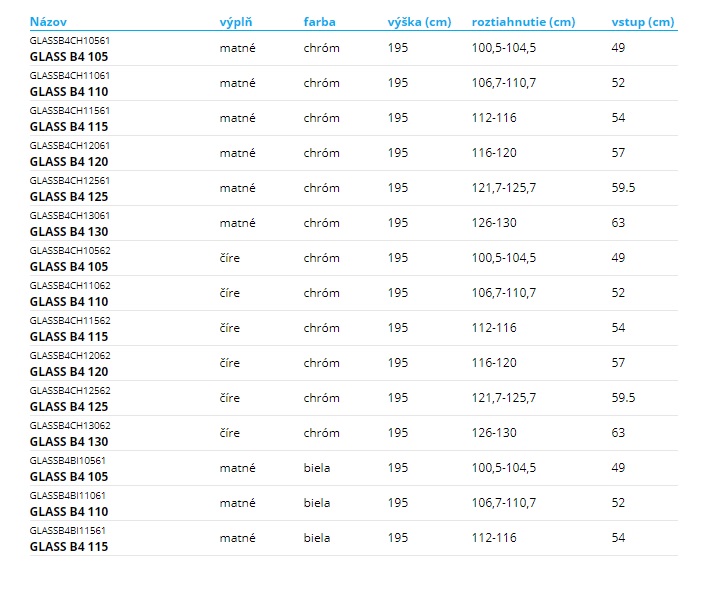
Task: Select product code GLASSB4CH10562
Action: point(70,251)
